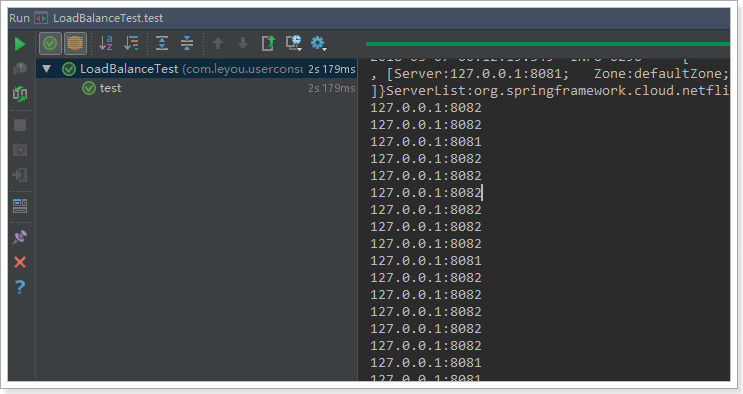Close the run tab with red X
This screenshot has width=743, height=394.
pyautogui.click(x=20, y=262)
